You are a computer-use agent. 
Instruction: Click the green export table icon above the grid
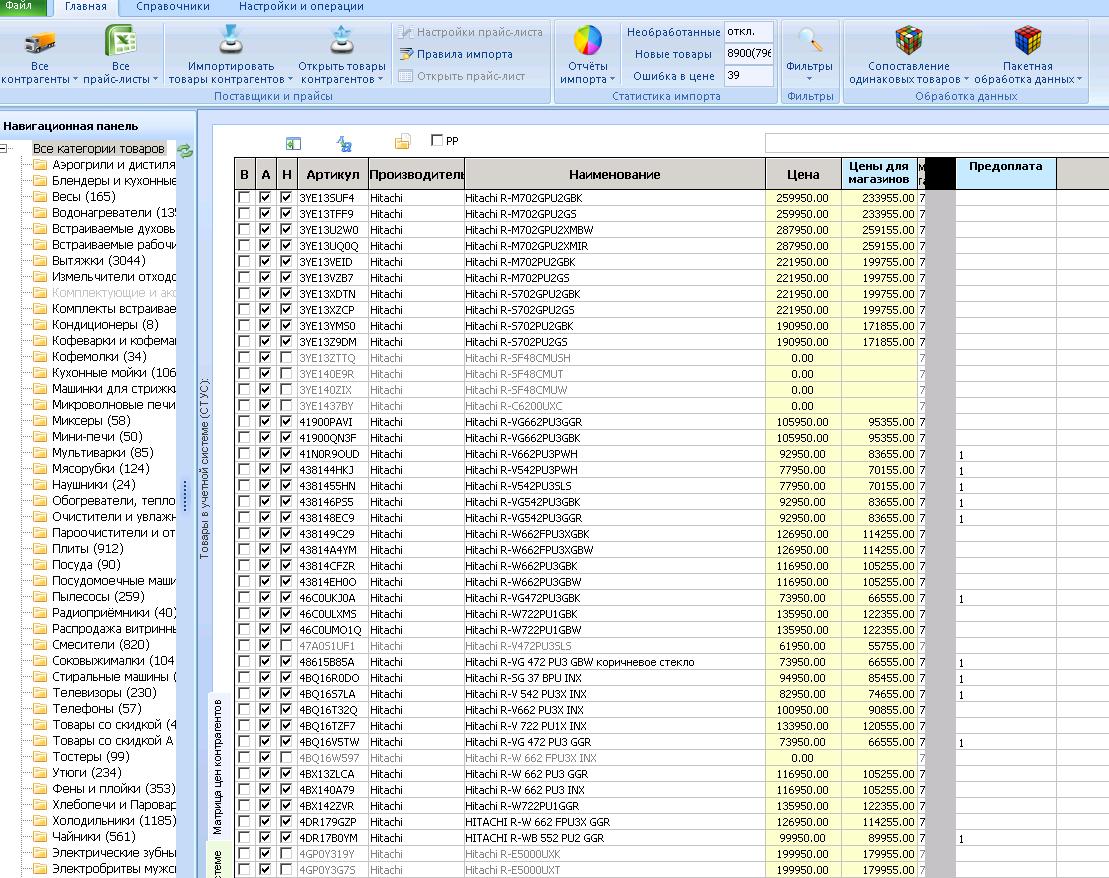click(293, 144)
